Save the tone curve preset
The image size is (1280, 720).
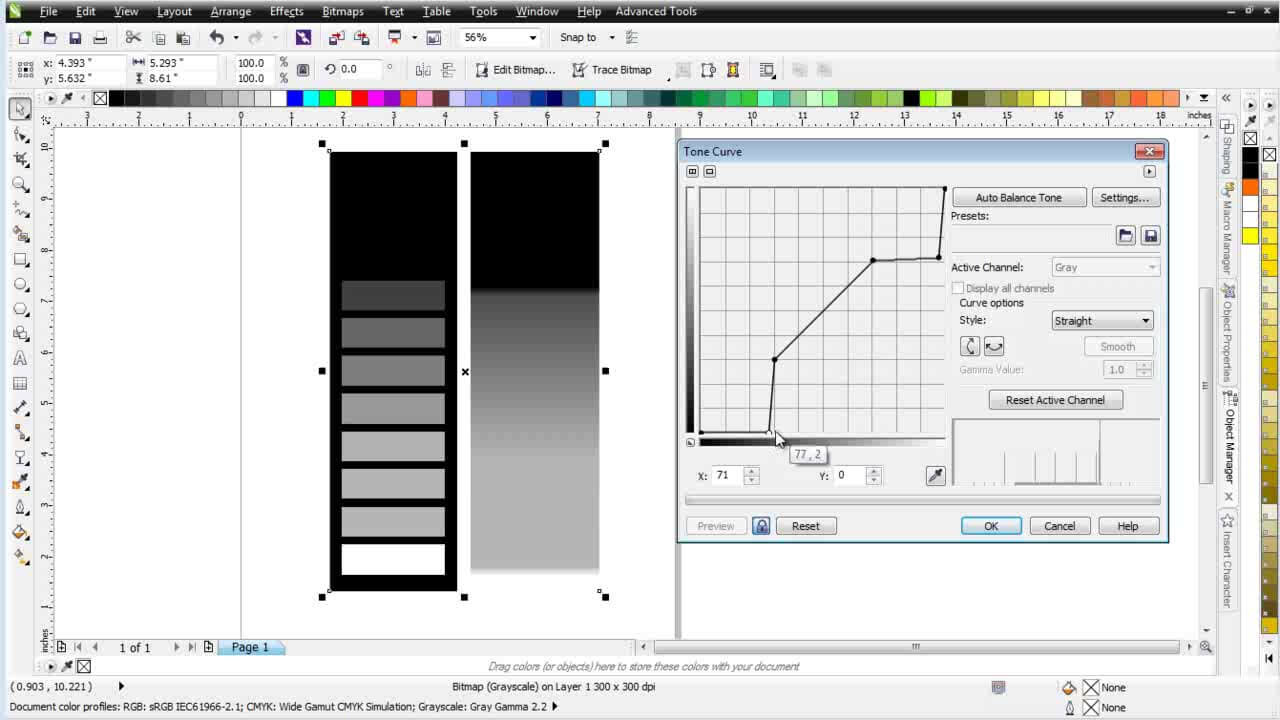(1151, 236)
